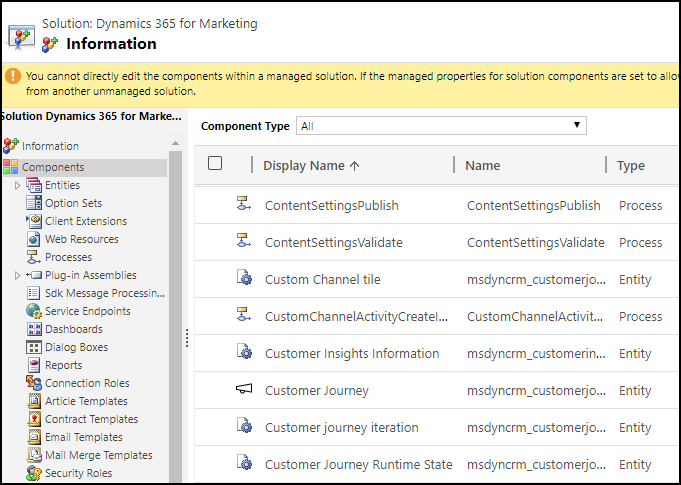Expand the Entities tree node
The image size is (681, 485).
pyautogui.click(x=17, y=185)
